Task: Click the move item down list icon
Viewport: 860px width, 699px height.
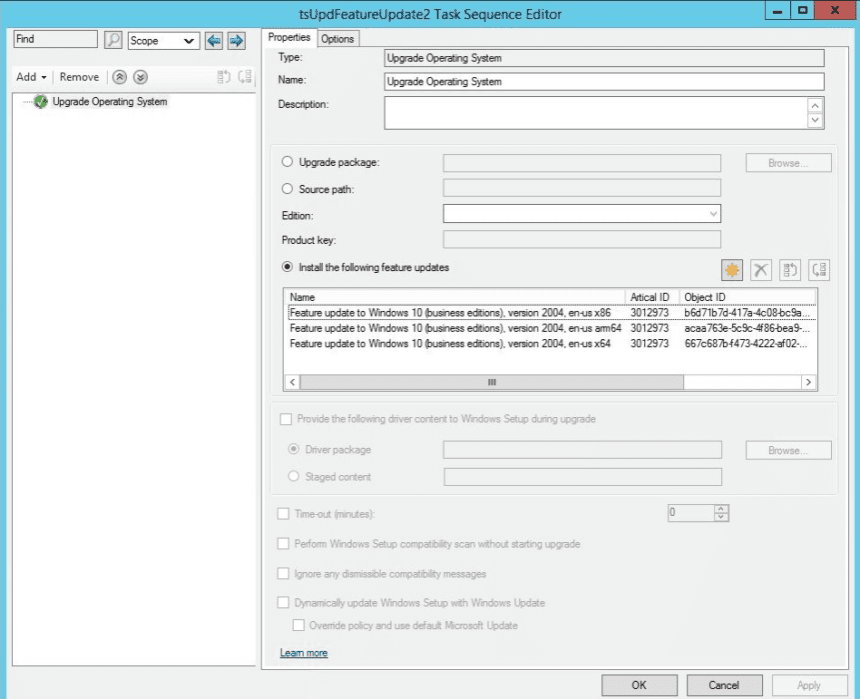Action: tap(819, 267)
